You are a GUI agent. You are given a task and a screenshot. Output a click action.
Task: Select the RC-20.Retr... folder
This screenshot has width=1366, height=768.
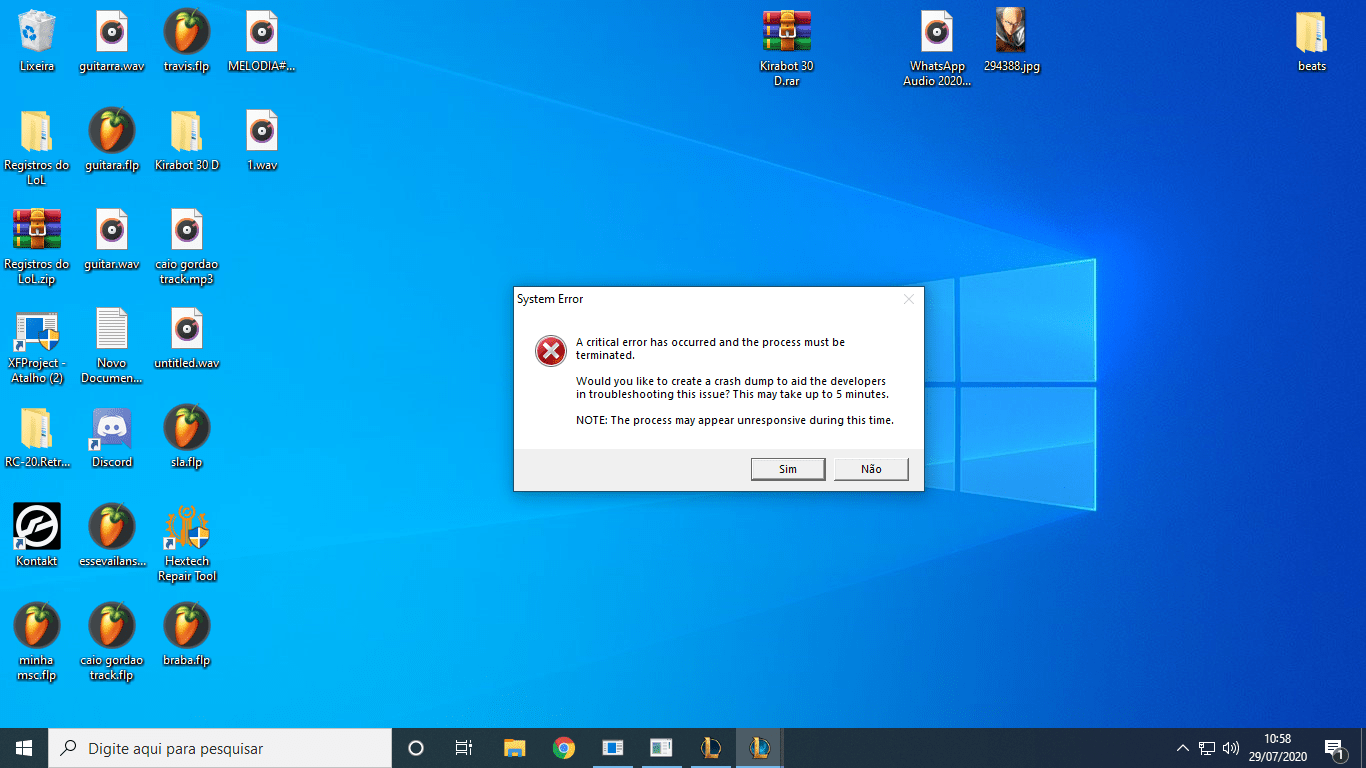37,437
